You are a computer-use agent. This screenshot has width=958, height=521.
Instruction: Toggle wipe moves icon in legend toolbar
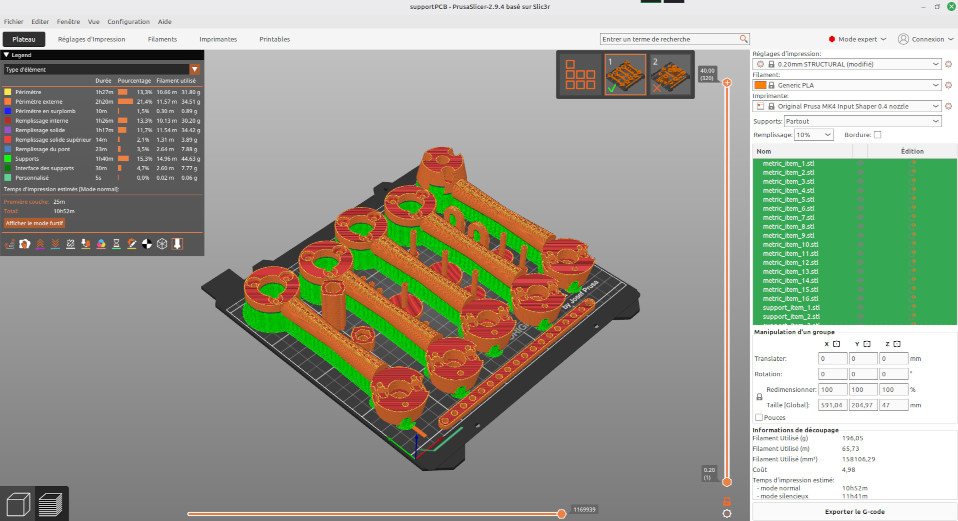click(25, 244)
